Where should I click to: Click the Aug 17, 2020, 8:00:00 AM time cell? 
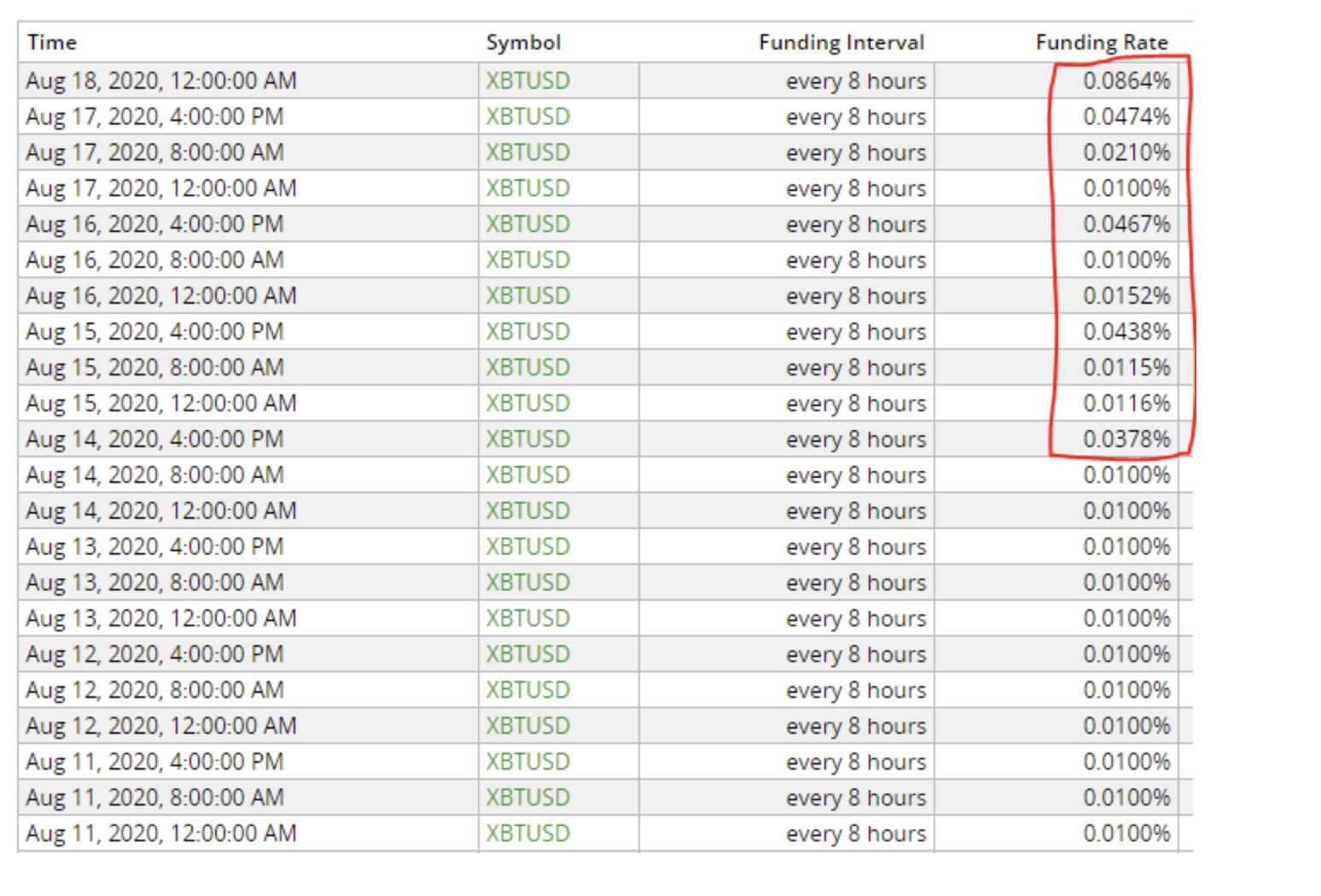pos(154,153)
